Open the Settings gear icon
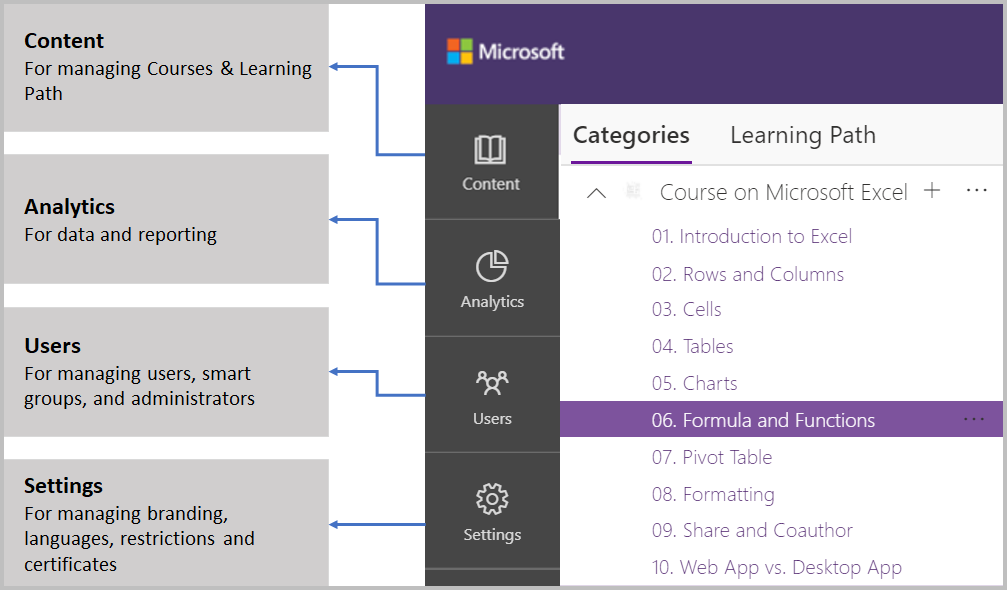The width and height of the screenshot is (1007, 590). (x=492, y=499)
